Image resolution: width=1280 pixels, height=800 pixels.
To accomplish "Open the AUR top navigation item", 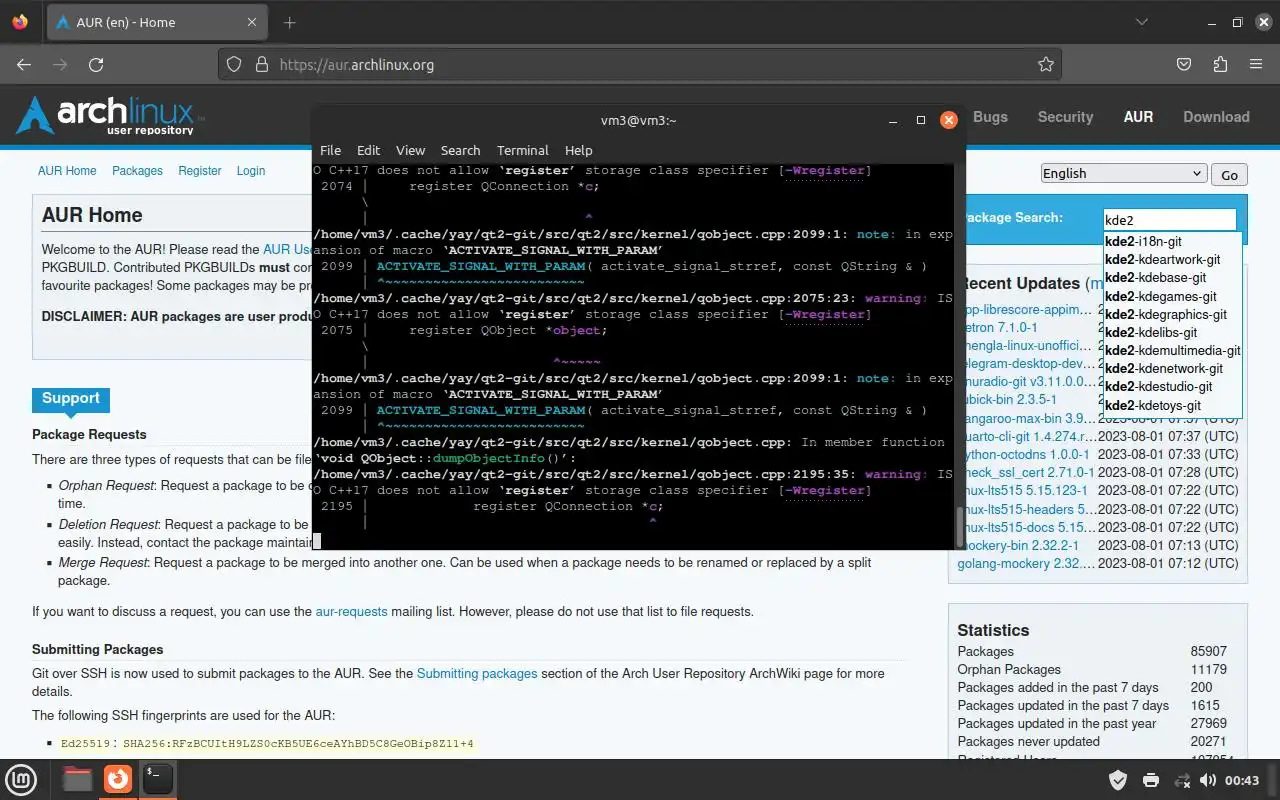I will tap(1138, 117).
